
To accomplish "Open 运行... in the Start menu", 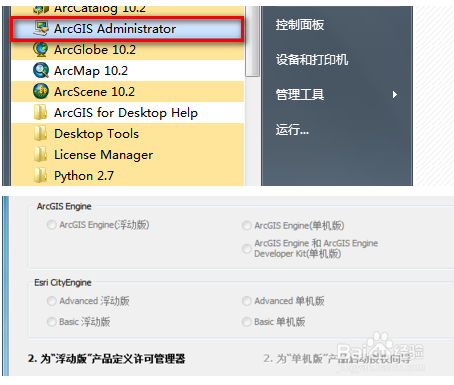I will coord(292,129).
